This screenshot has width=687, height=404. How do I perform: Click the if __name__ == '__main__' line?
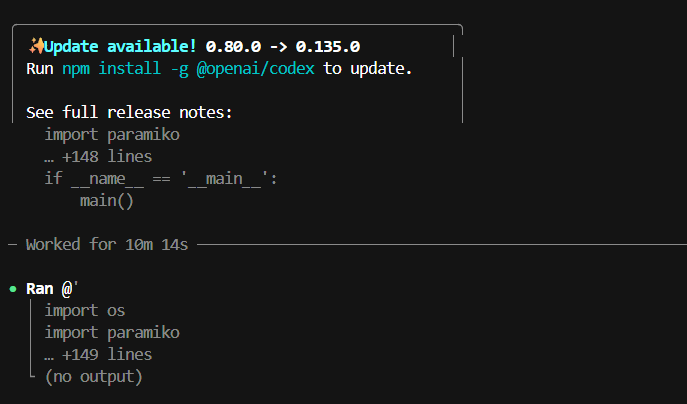pyautogui.click(x=161, y=179)
